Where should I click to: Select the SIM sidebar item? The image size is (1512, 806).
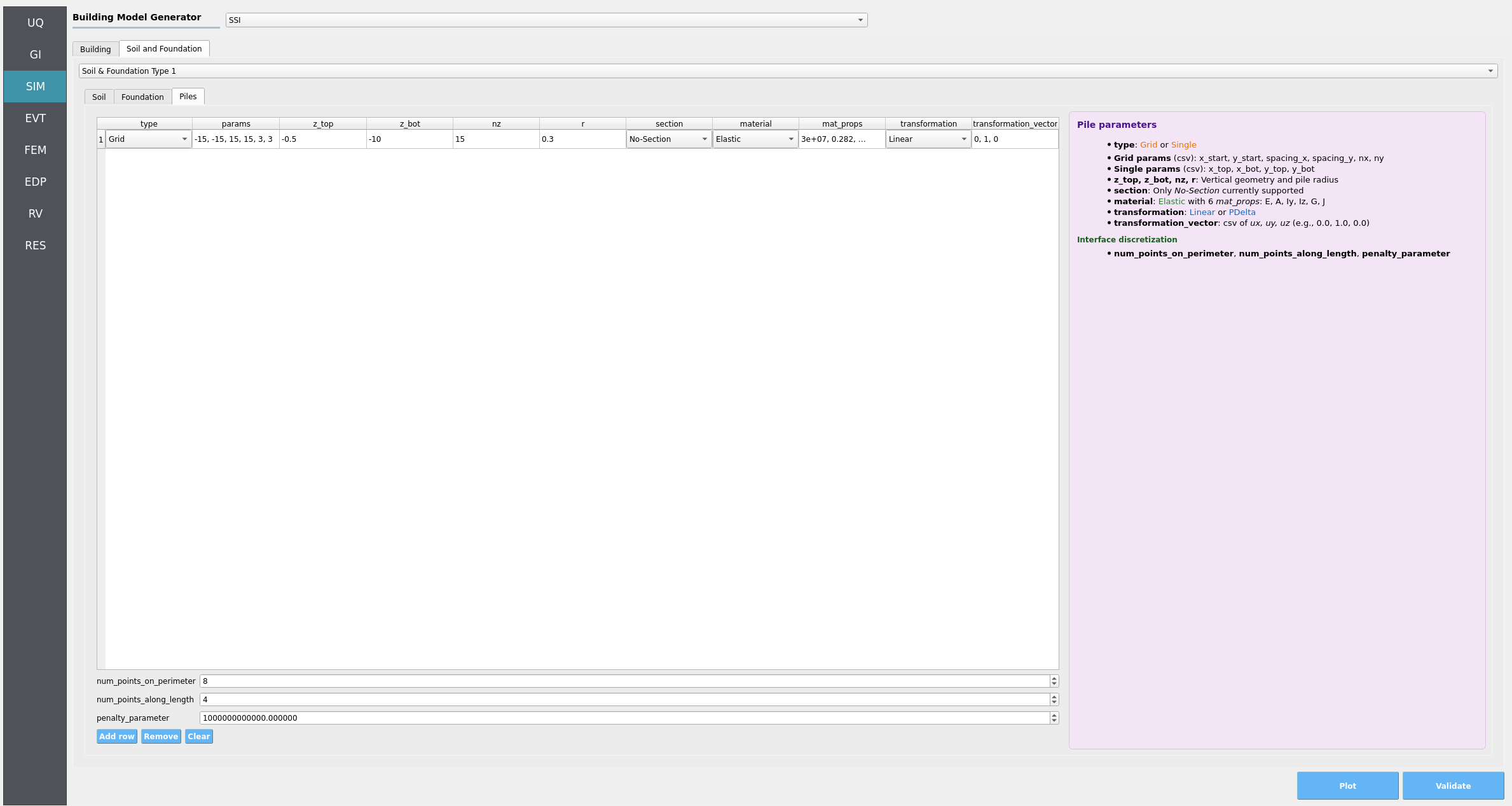coord(35,87)
